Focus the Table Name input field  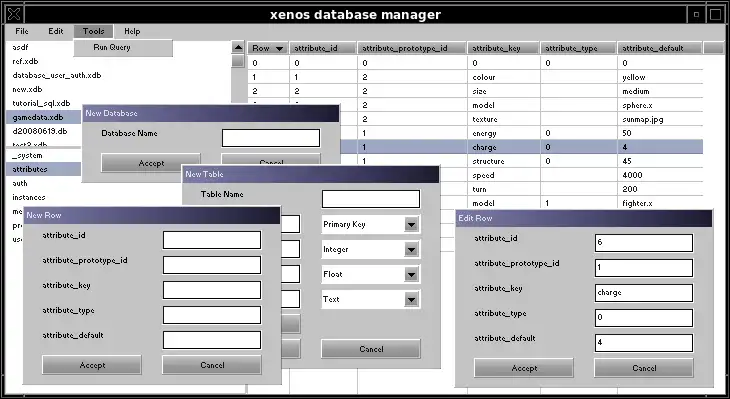(371, 199)
